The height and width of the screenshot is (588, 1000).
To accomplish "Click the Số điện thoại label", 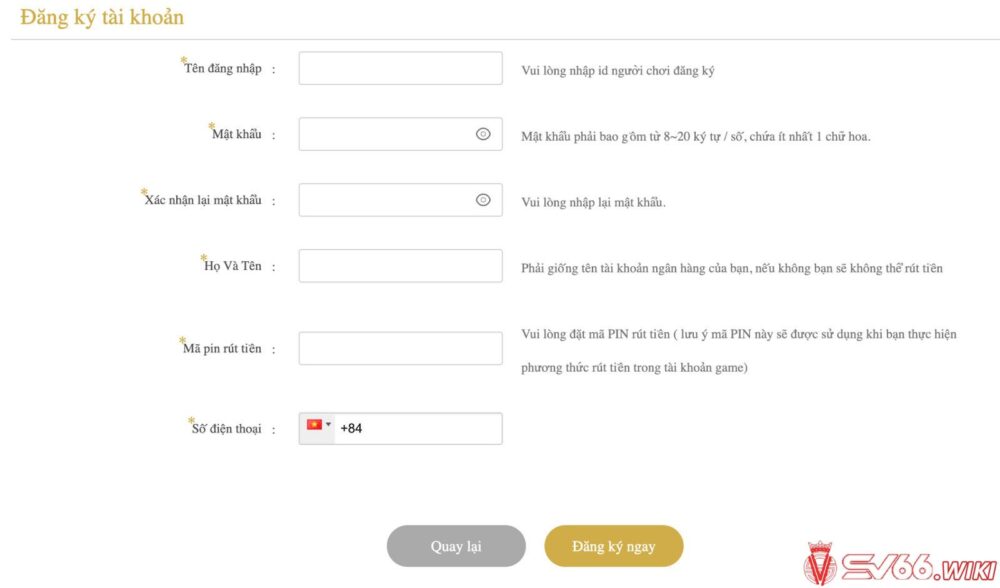I will [x=226, y=429].
